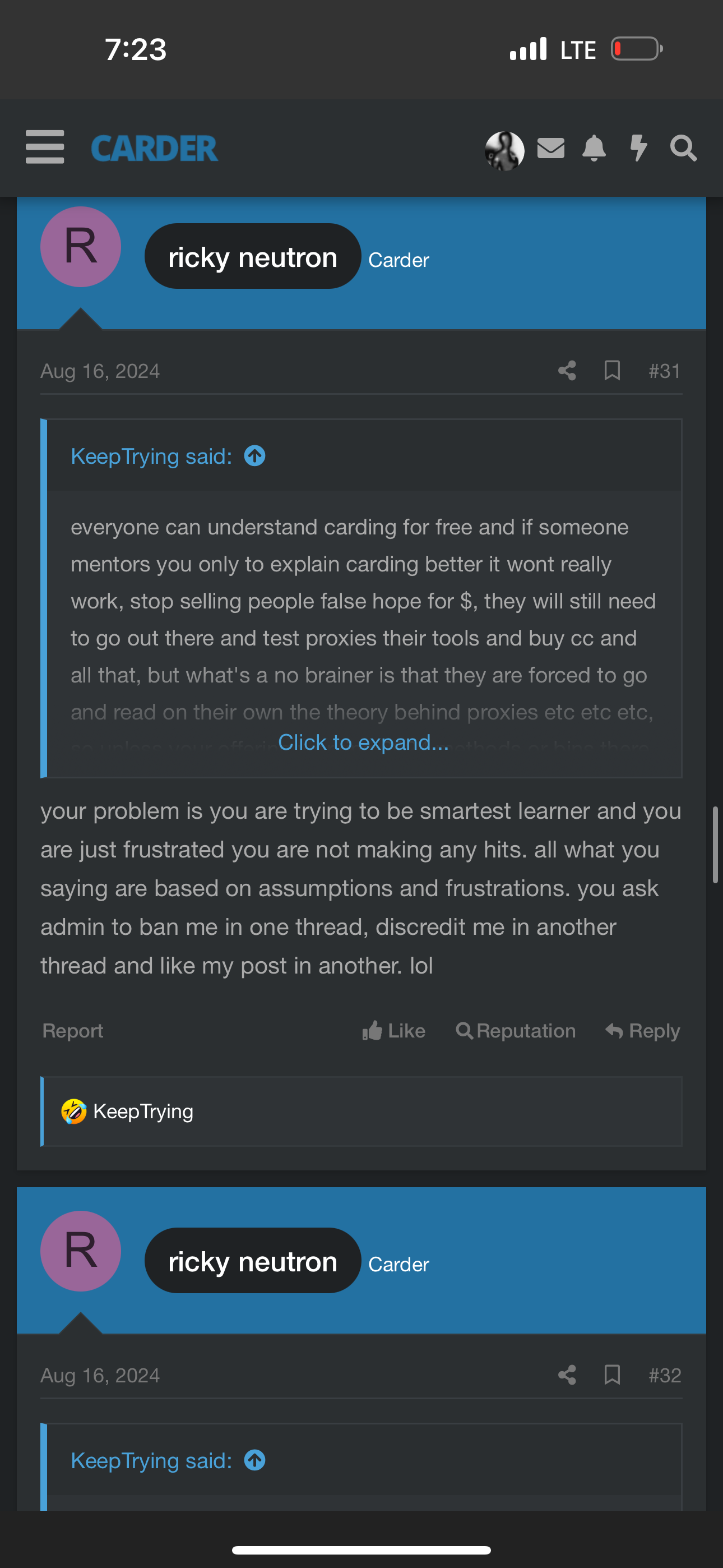Image resolution: width=723 pixels, height=1568 pixels.
Task: Open user account avatar menu
Action: tap(504, 150)
